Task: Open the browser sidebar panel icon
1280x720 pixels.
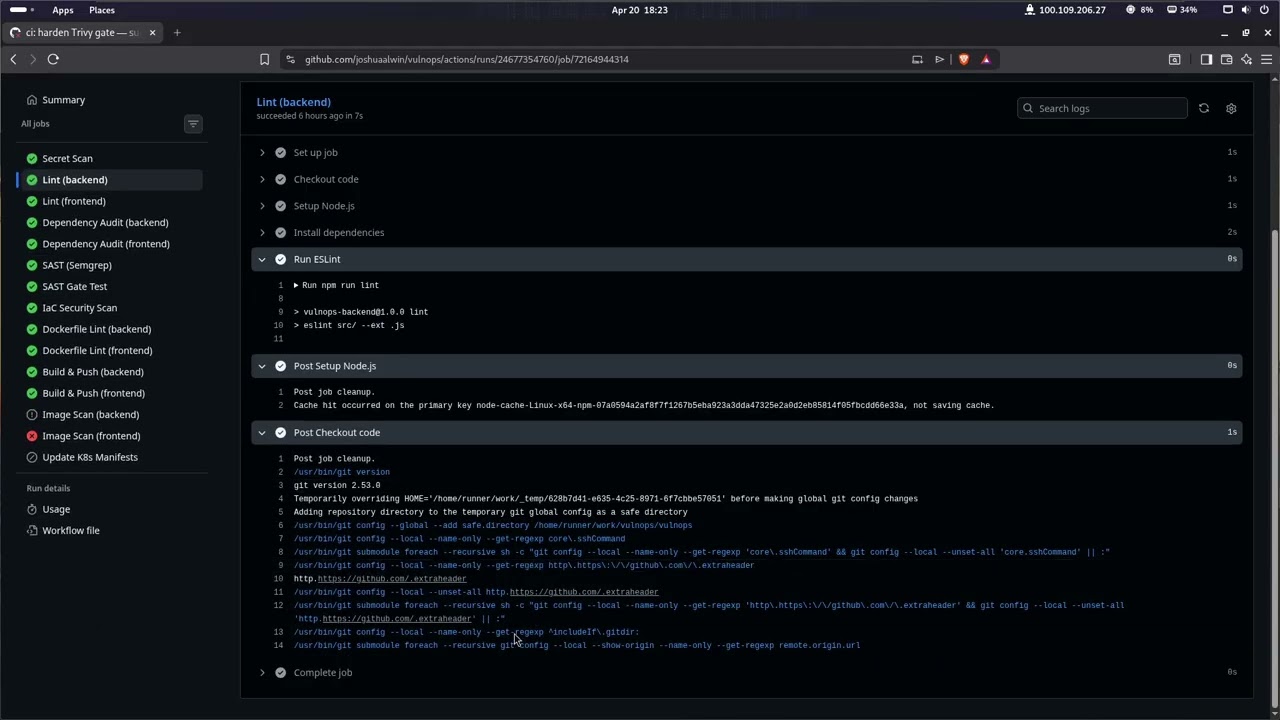Action: point(1206,59)
